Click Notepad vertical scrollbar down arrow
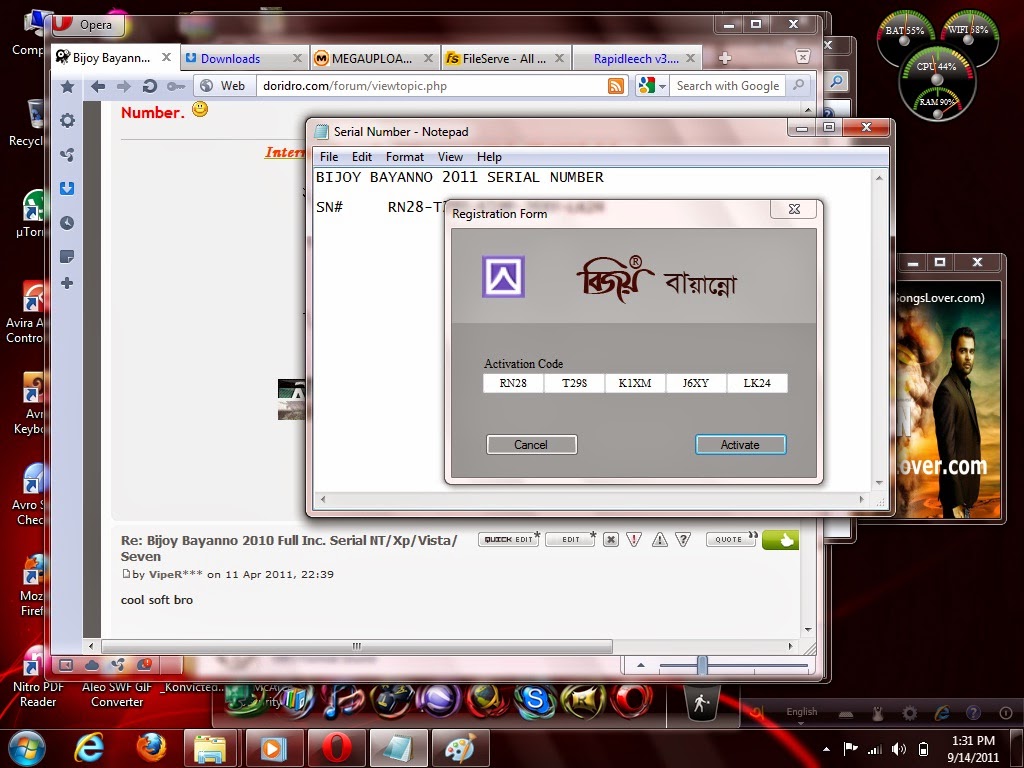Image resolution: width=1024 pixels, height=768 pixels. tap(879, 483)
